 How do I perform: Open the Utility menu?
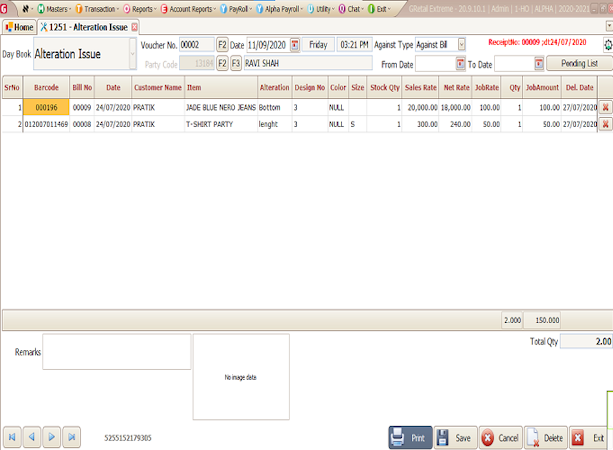[x=321, y=9]
